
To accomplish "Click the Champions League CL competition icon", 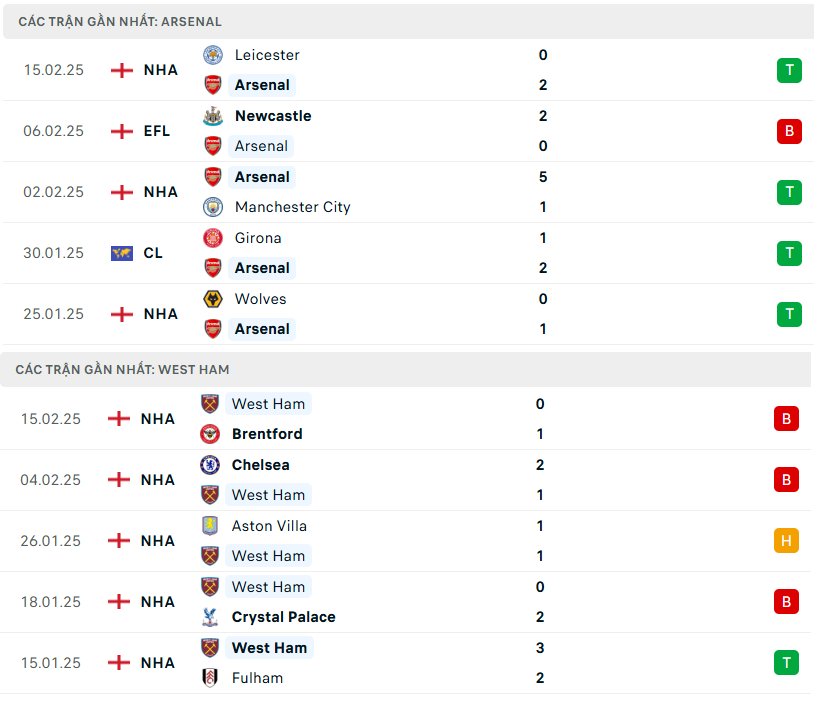I will pyautogui.click(x=122, y=253).
